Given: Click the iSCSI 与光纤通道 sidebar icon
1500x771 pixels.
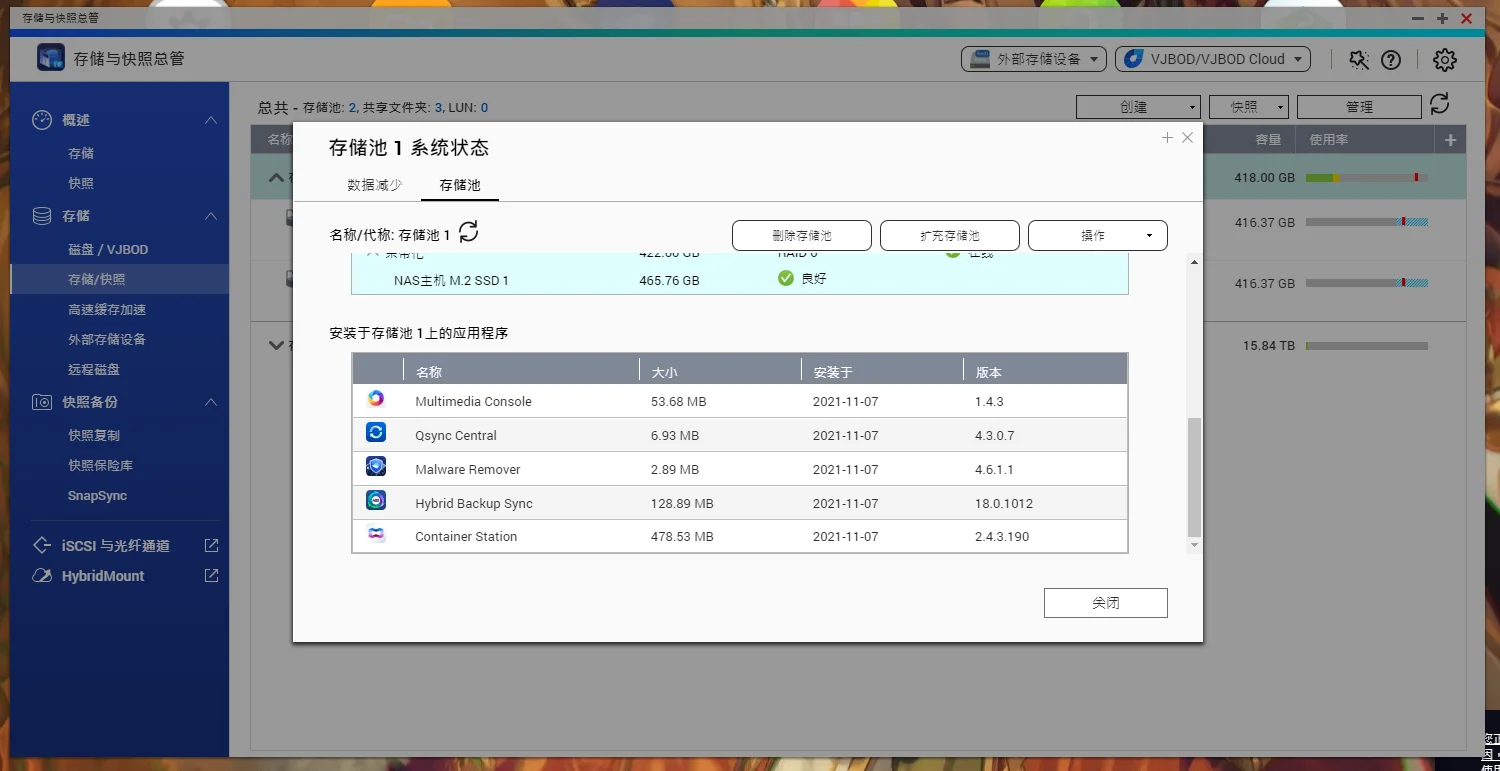Looking at the screenshot, I should [x=42, y=546].
